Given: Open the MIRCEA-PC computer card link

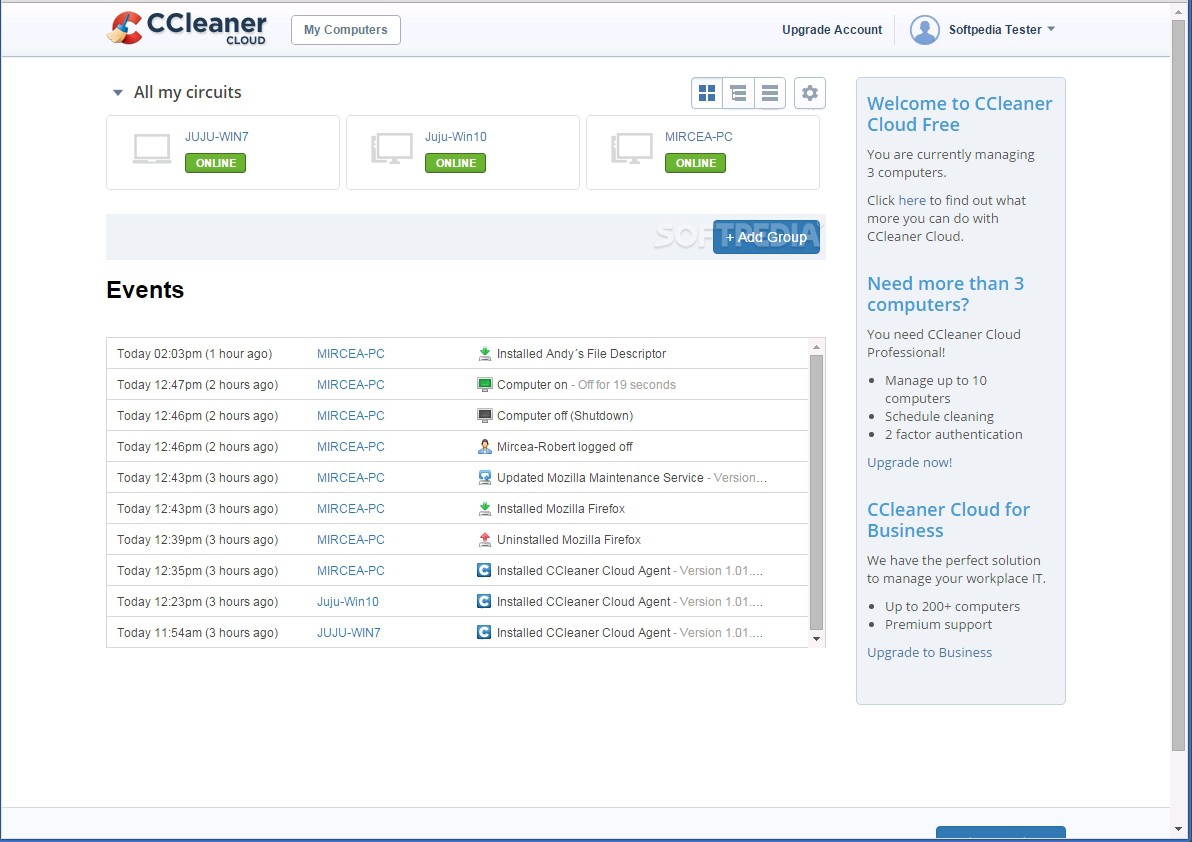Looking at the screenshot, I should [699, 137].
